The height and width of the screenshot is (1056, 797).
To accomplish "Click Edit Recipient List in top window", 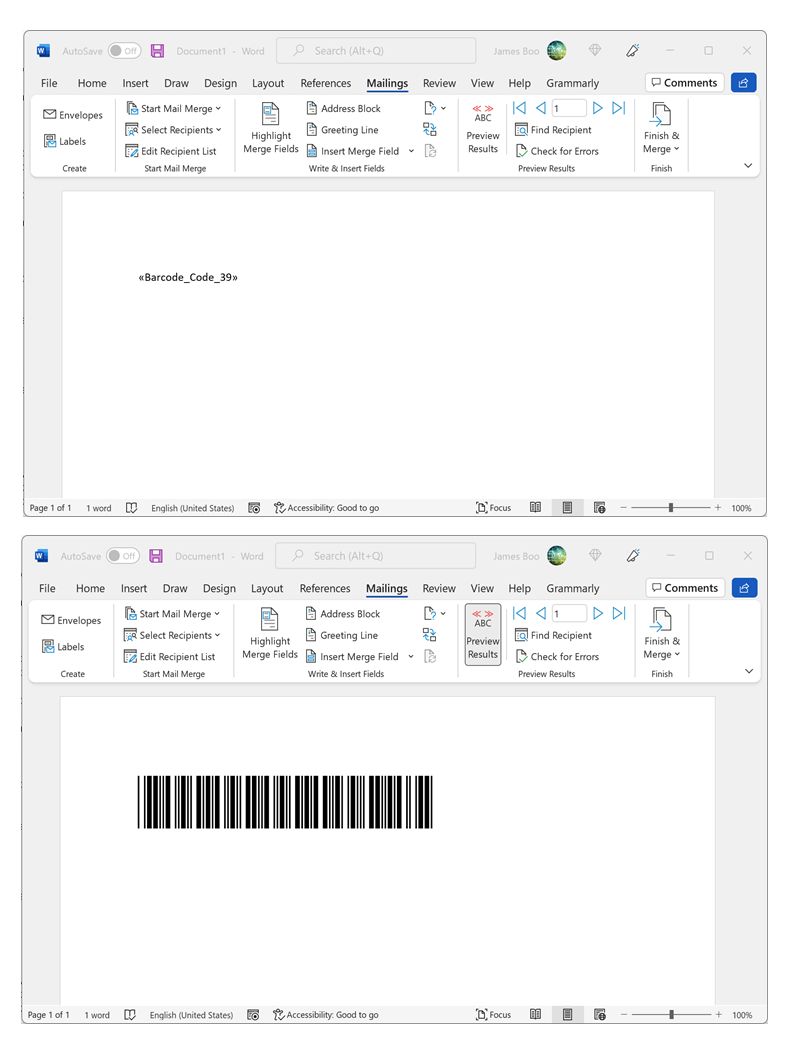I will [171, 151].
